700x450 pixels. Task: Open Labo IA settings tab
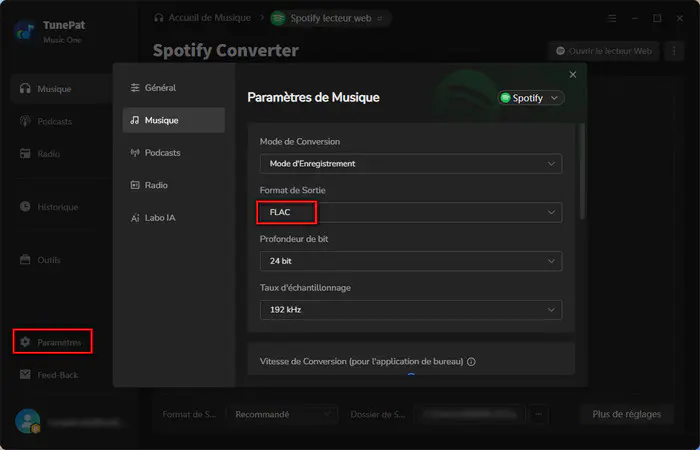pyautogui.click(x=174, y=218)
